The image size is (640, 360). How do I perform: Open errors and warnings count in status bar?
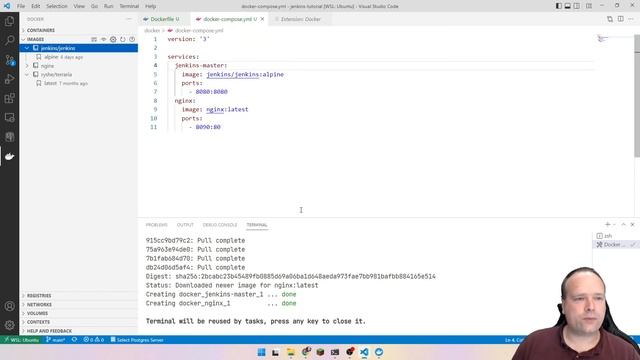pos(94,340)
